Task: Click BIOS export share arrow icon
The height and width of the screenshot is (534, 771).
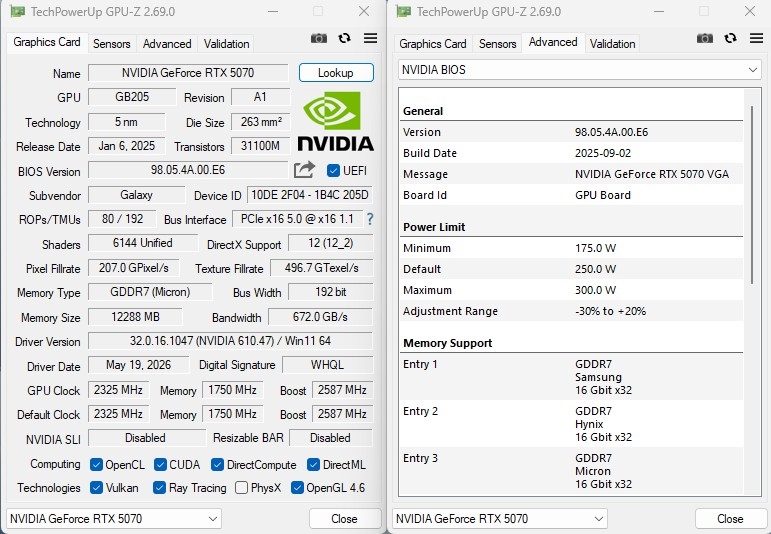Action: click(304, 170)
